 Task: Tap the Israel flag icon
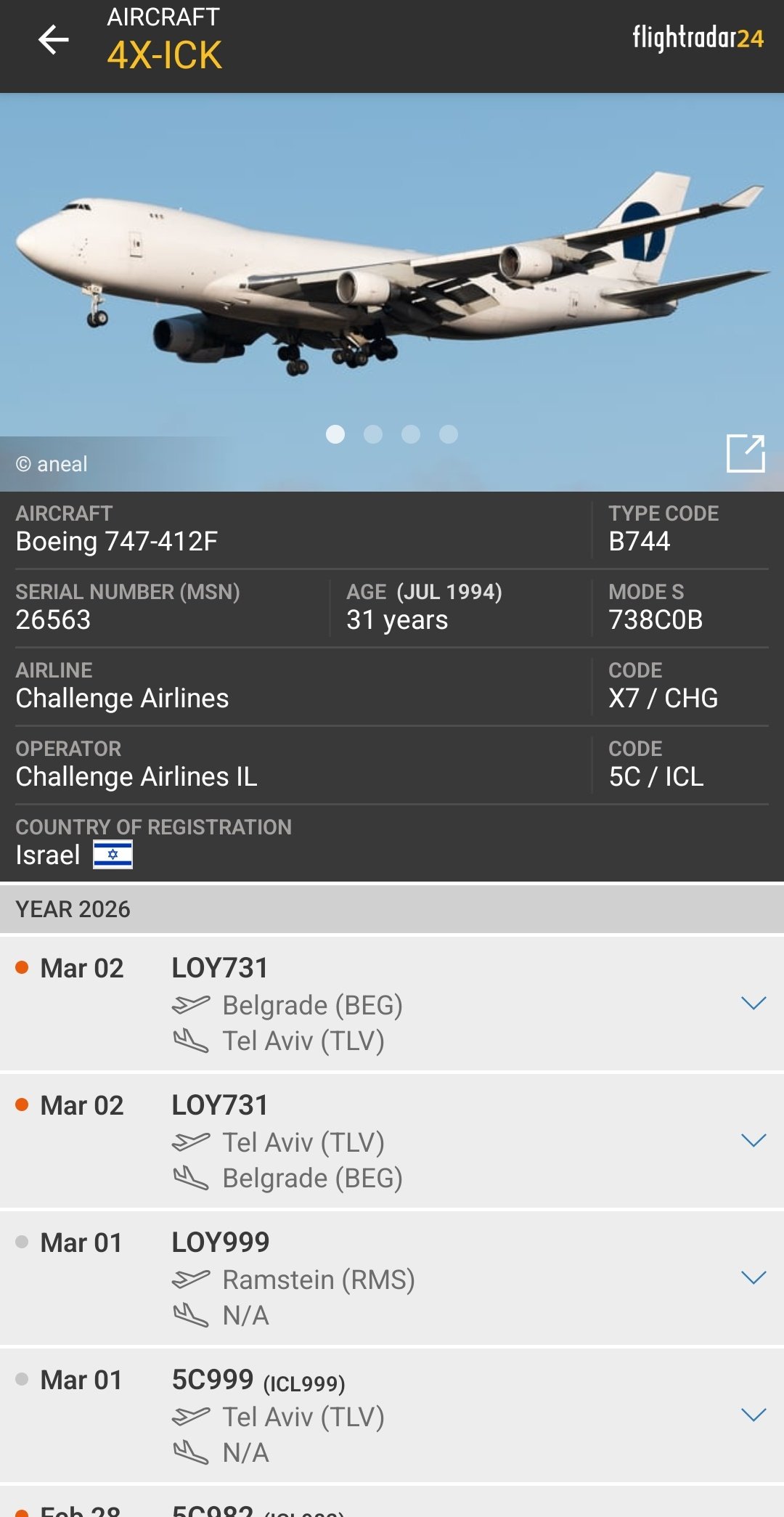pos(113,855)
